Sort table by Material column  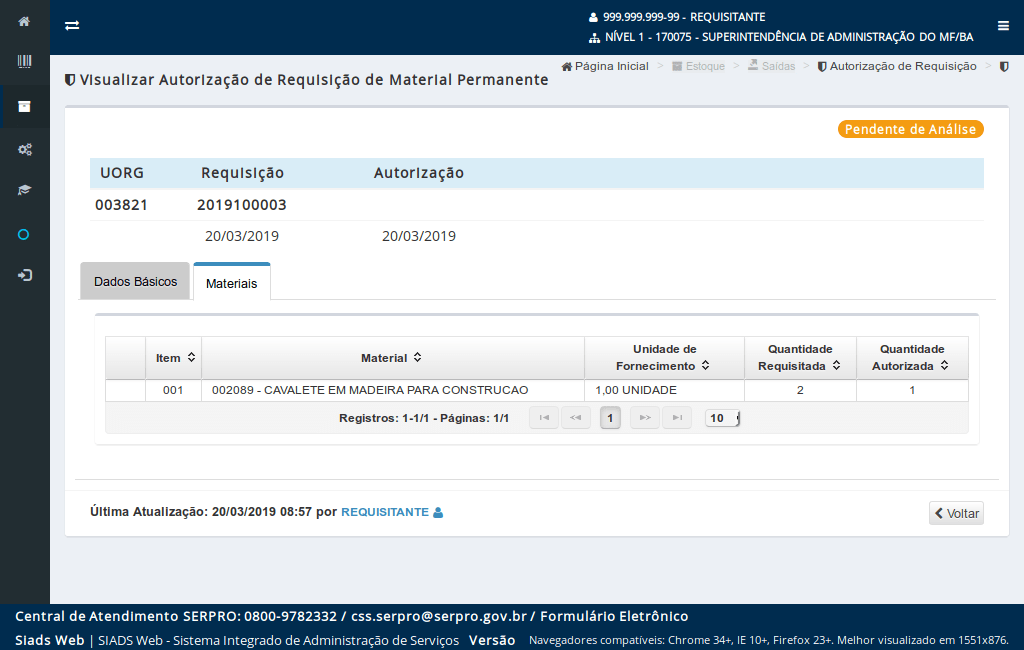[x=392, y=358]
